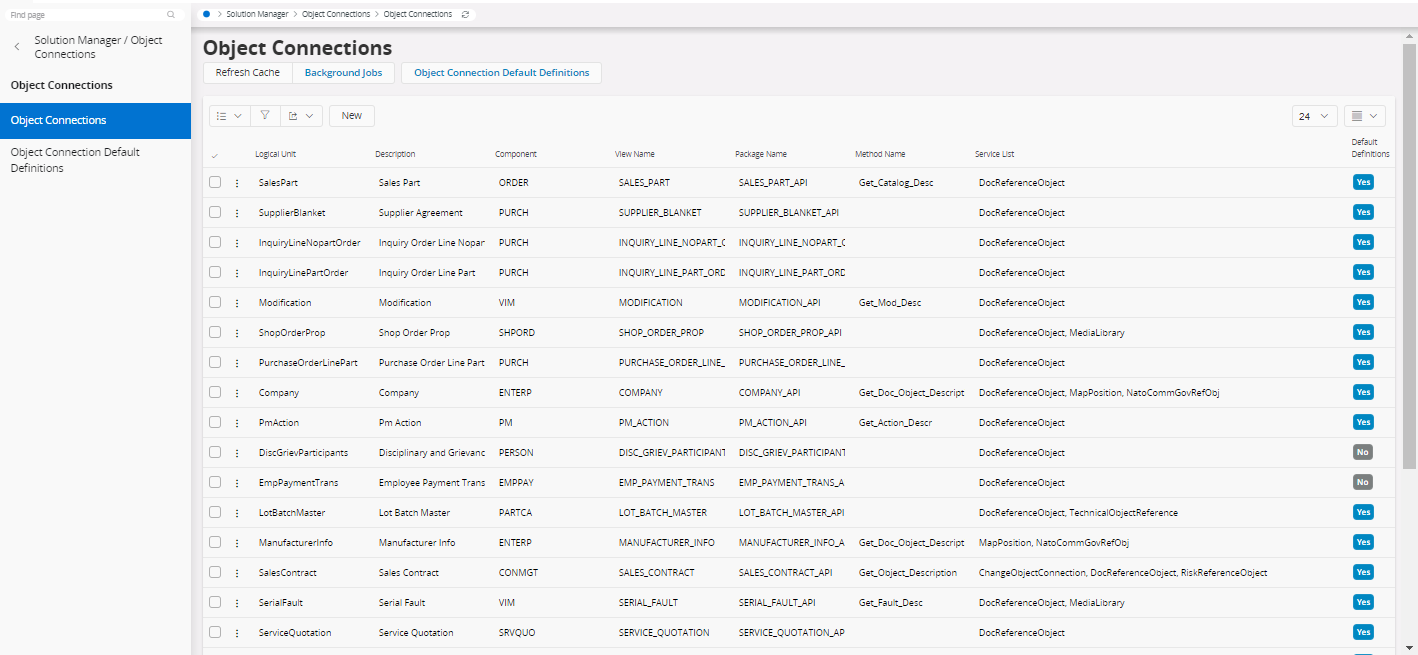This screenshot has height=655, width=1418.
Task: Open the row actions menu for SerialFault
Action: tap(237, 603)
